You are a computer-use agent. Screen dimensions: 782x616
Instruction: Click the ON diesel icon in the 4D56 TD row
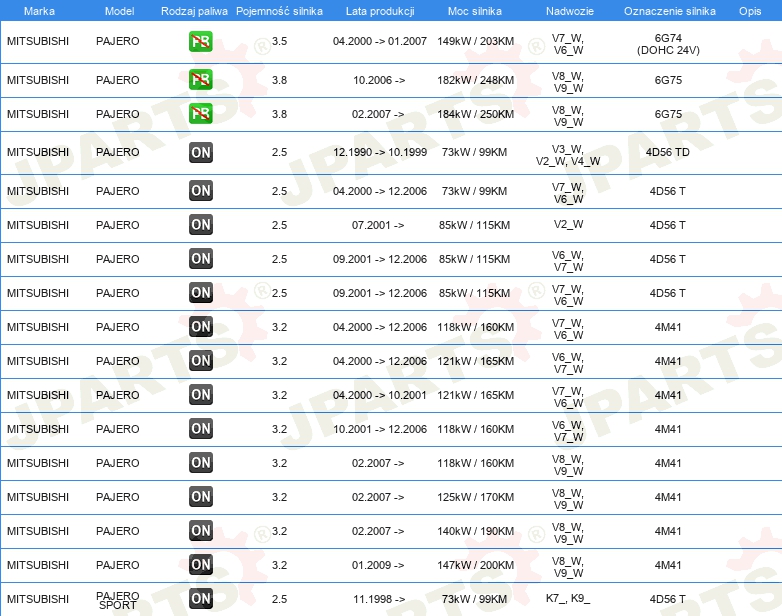201,153
